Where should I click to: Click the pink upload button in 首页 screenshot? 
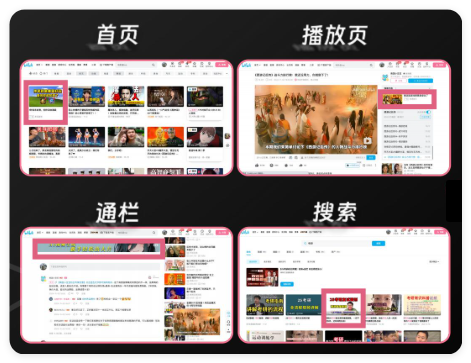(222, 64)
